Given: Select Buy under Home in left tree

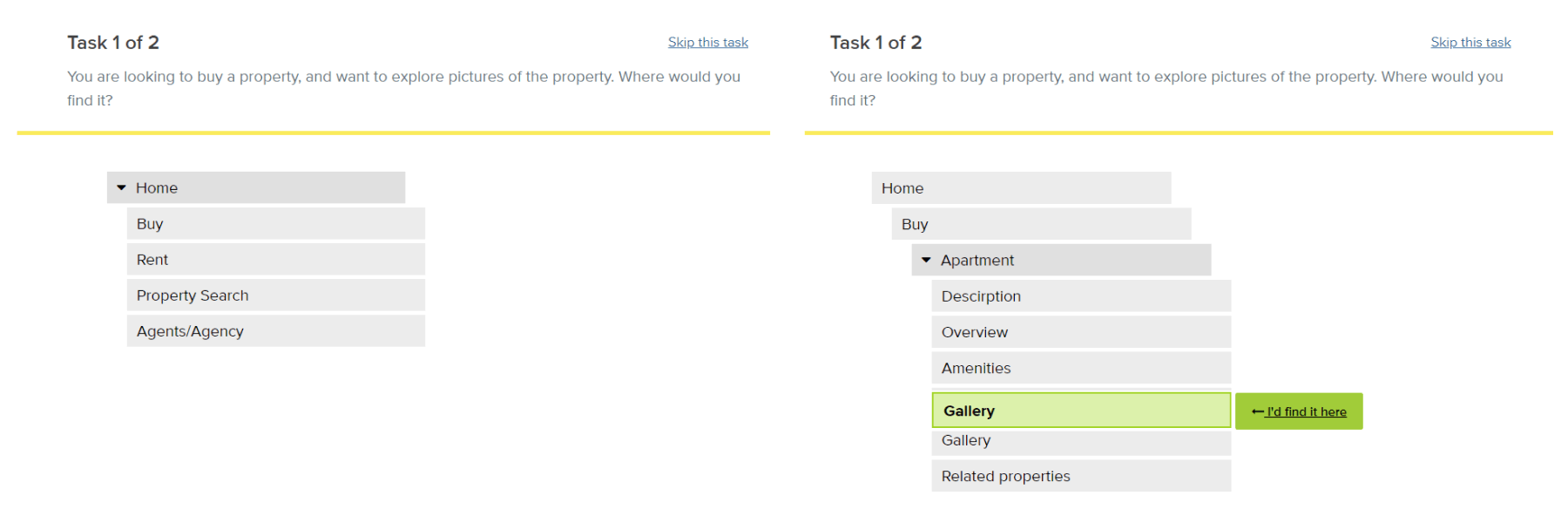Looking at the screenshot, I should pyautogui.click(x=150, y=224).
